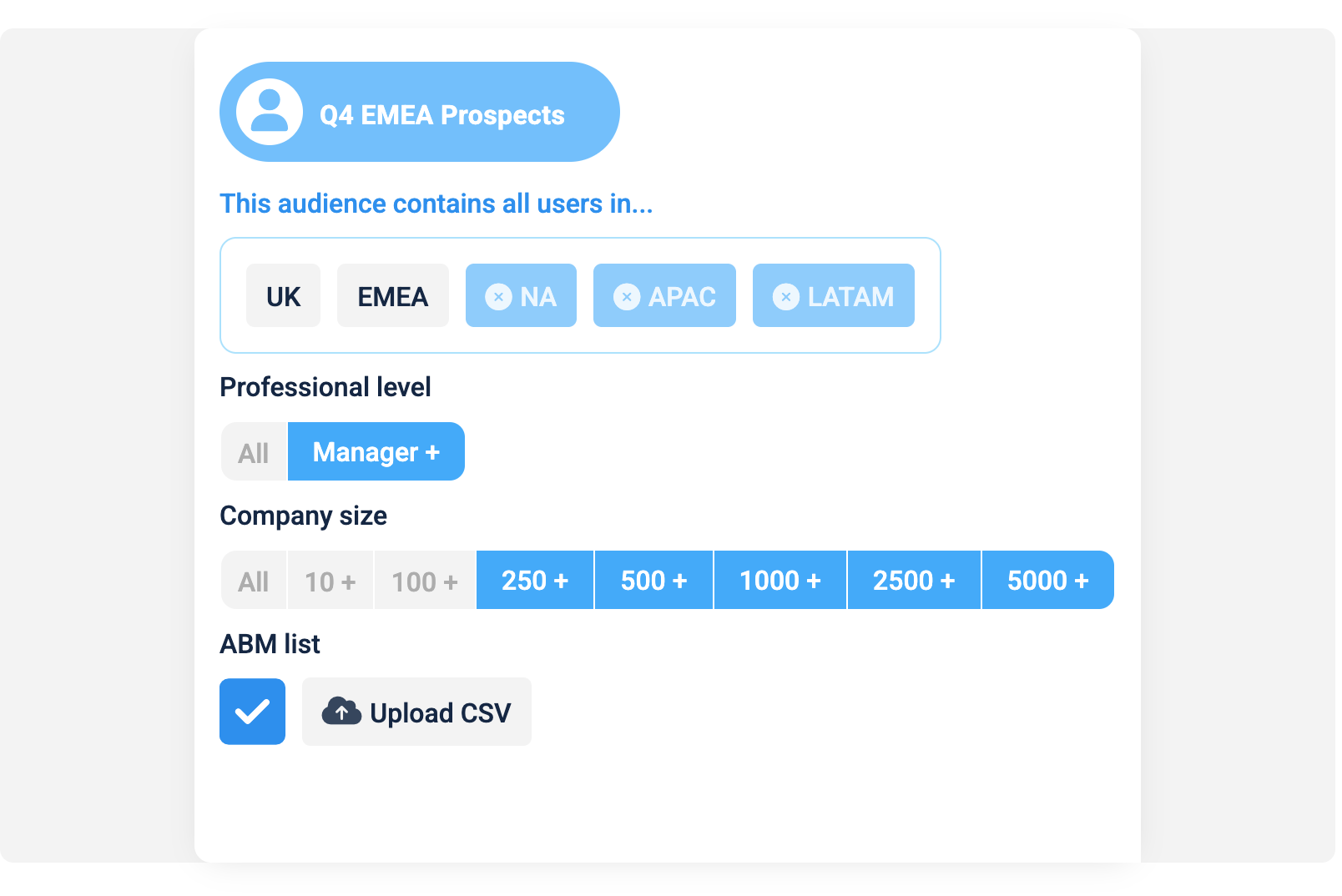1342x896 pixels.
Task: Click the cloud upload icon
Action: pyautogui.click(x=341, y=712)
